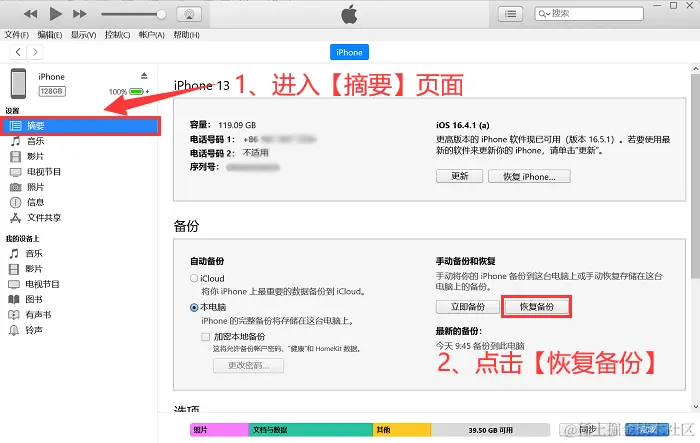Screen dimensions: 700x443
Task: Open 照片 in settings sidebar
Action: [35, 187]
